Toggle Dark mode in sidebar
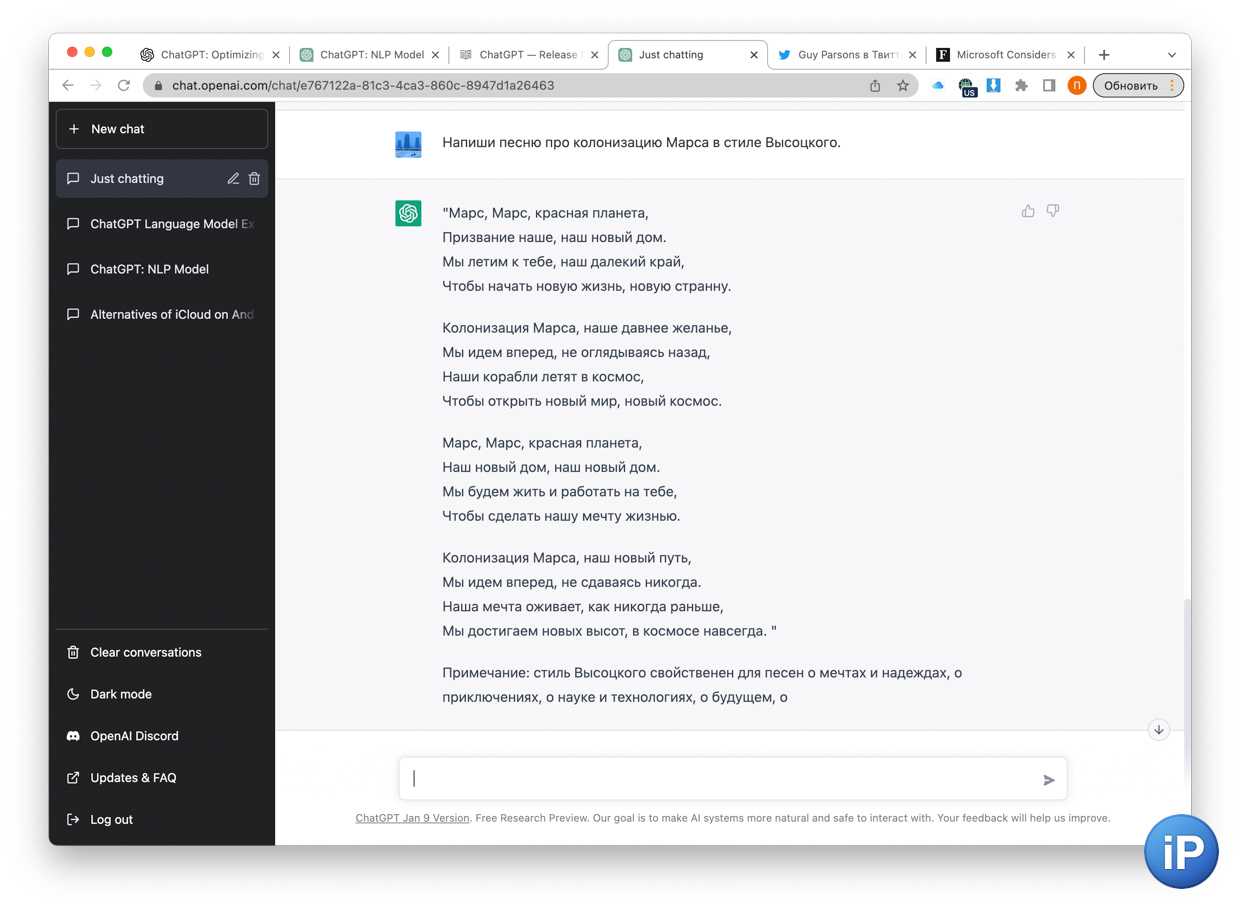This screenshot has width=1240, height=910. click(121, 694)
